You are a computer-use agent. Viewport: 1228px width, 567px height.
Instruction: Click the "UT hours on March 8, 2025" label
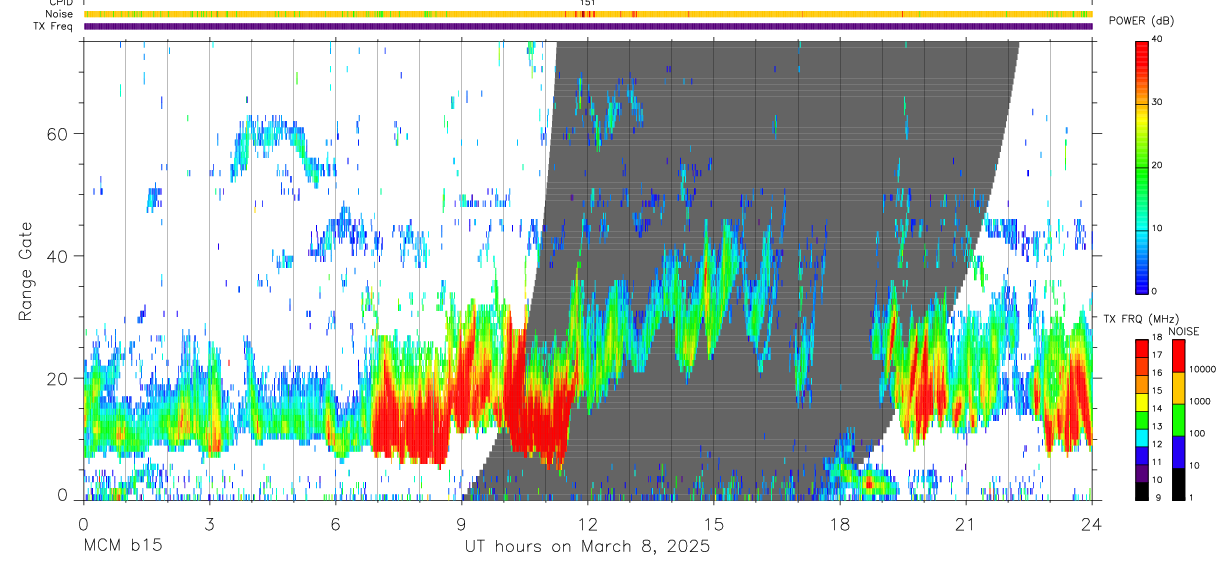(587, 547)
